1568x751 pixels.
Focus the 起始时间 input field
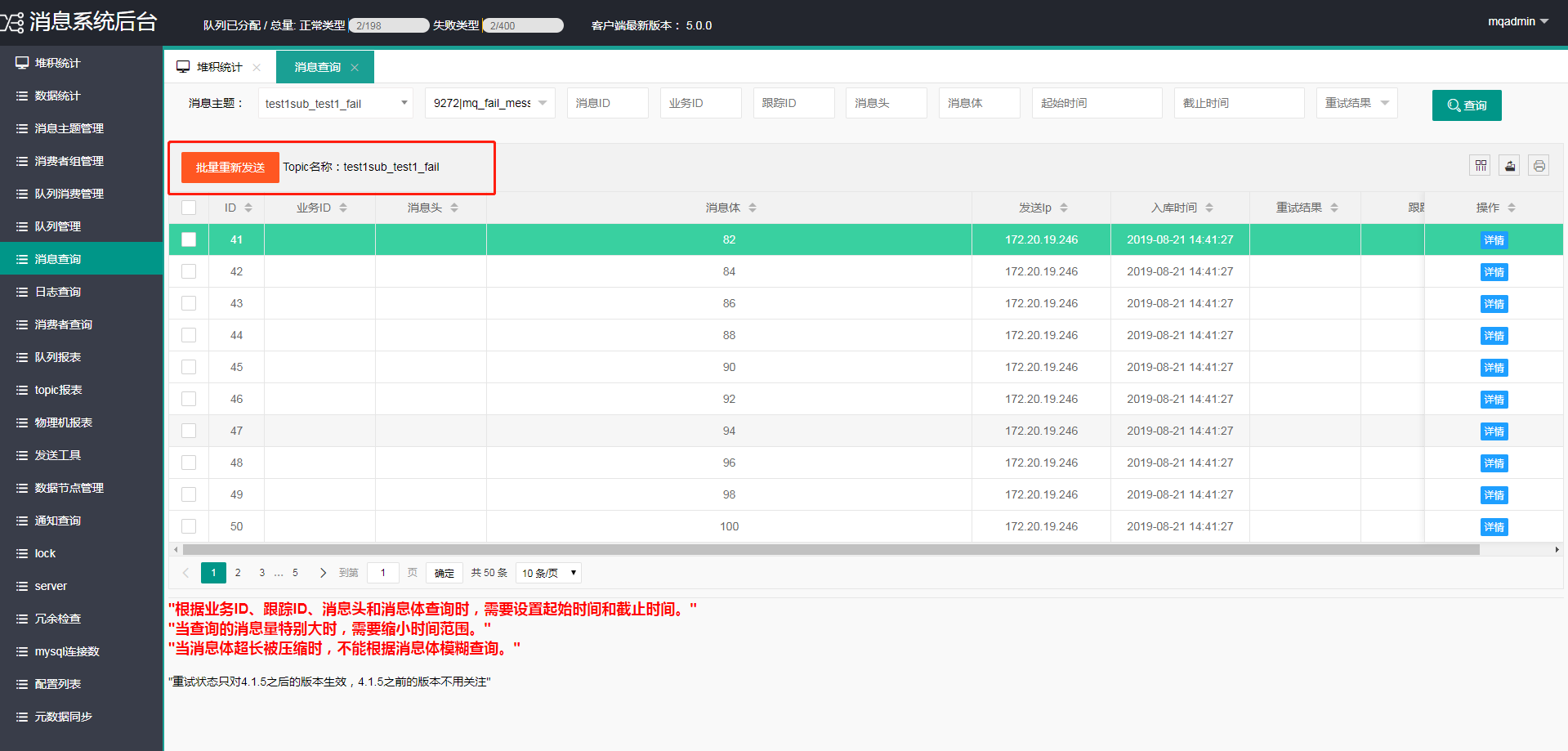(x=1097, y=103)
